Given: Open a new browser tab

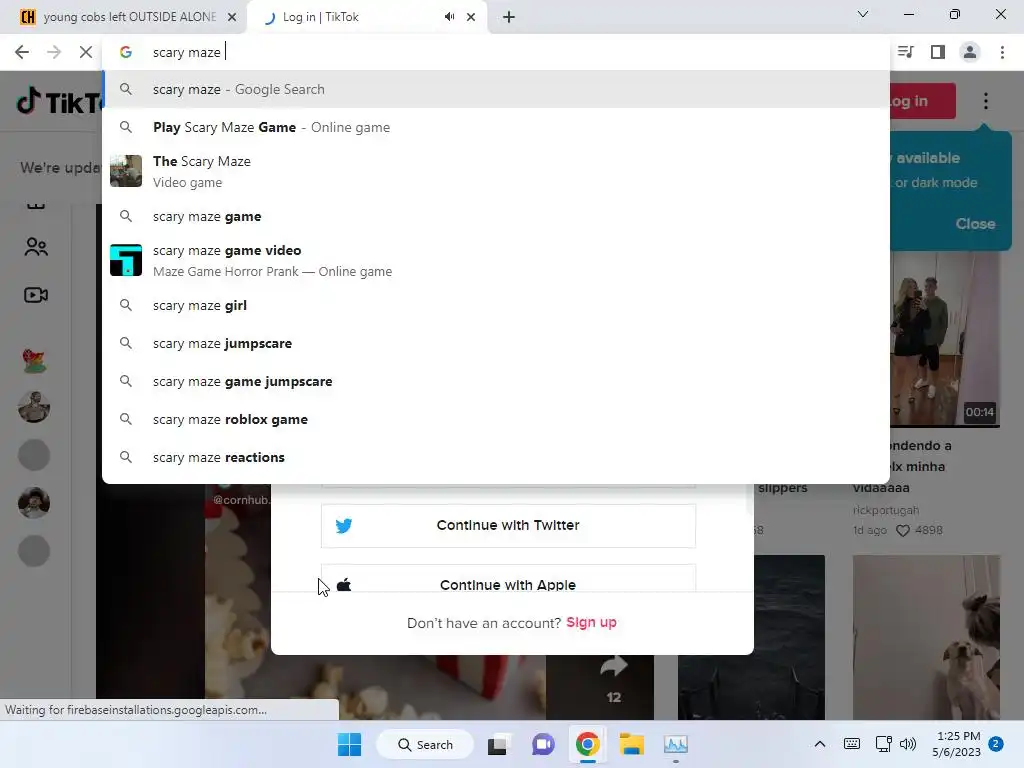Looking at the screenshot, I should click(509, 17).
